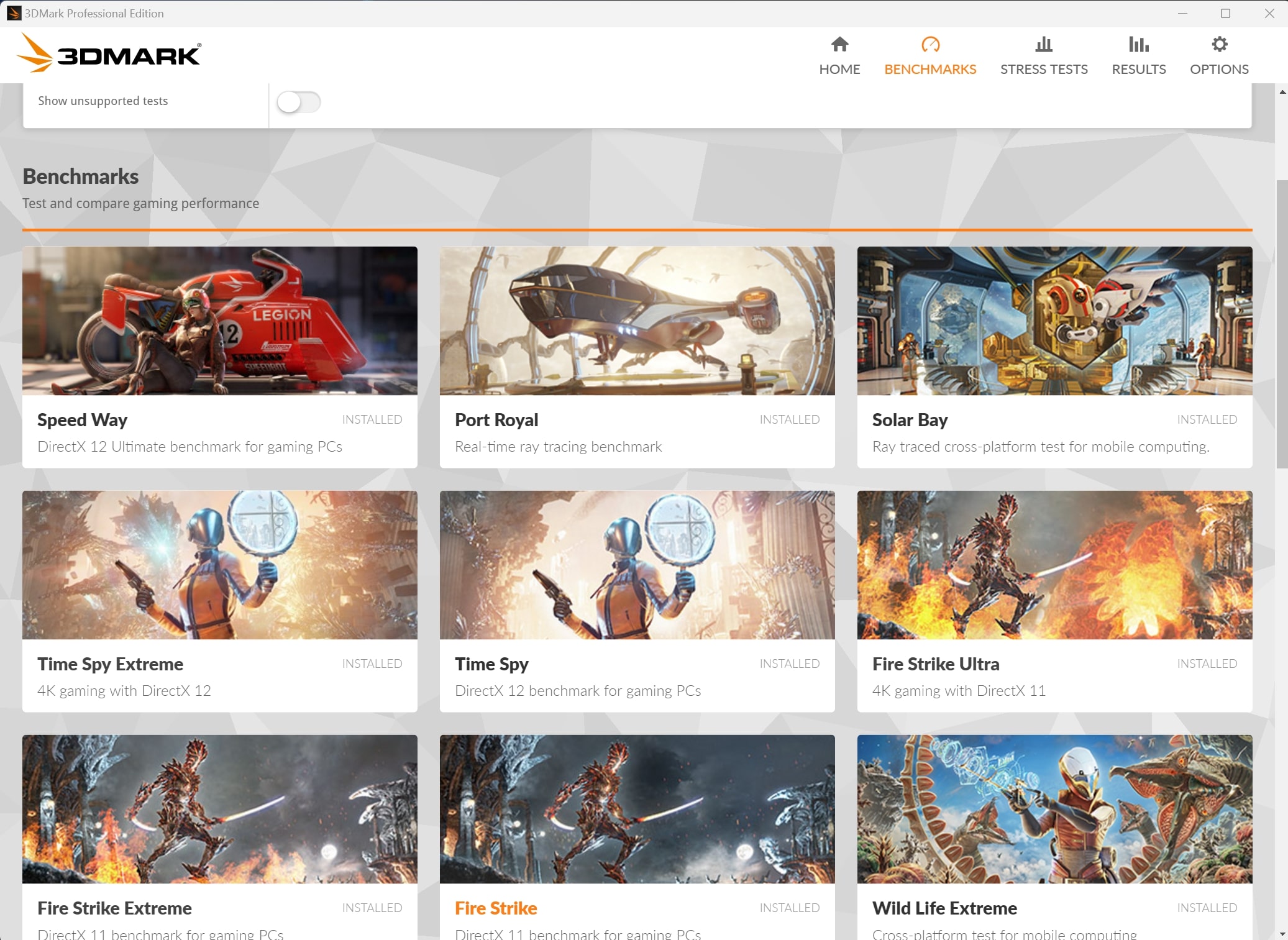Minimize the 3DMark window

point(1182,13)
